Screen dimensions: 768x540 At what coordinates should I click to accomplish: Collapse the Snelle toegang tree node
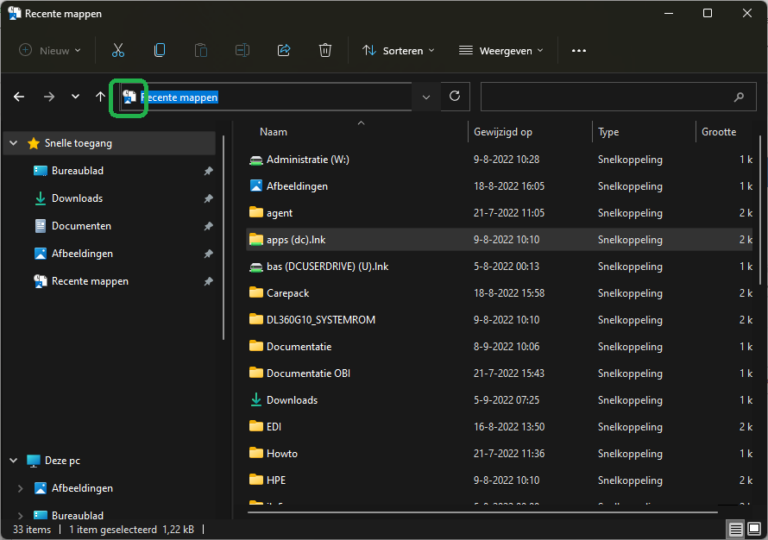[13, 144]
